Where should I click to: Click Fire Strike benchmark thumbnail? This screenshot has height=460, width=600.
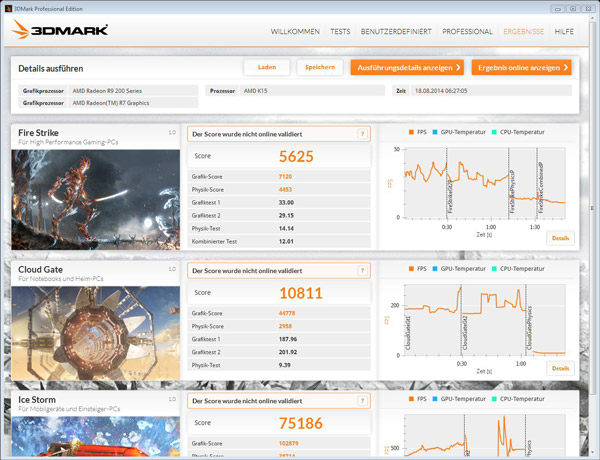pyautogui.click(x=96, y=200)
